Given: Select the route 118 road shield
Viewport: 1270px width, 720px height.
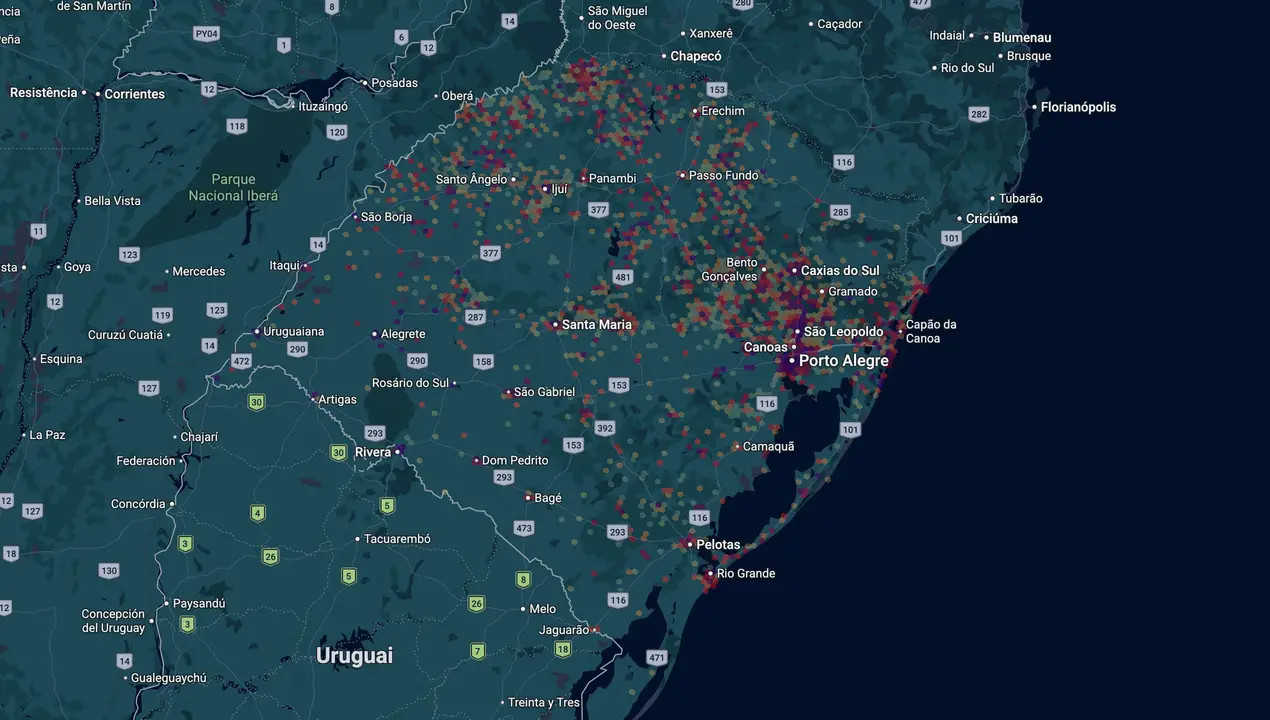Looking at the screenshot, I should click(x=237, y=126).
